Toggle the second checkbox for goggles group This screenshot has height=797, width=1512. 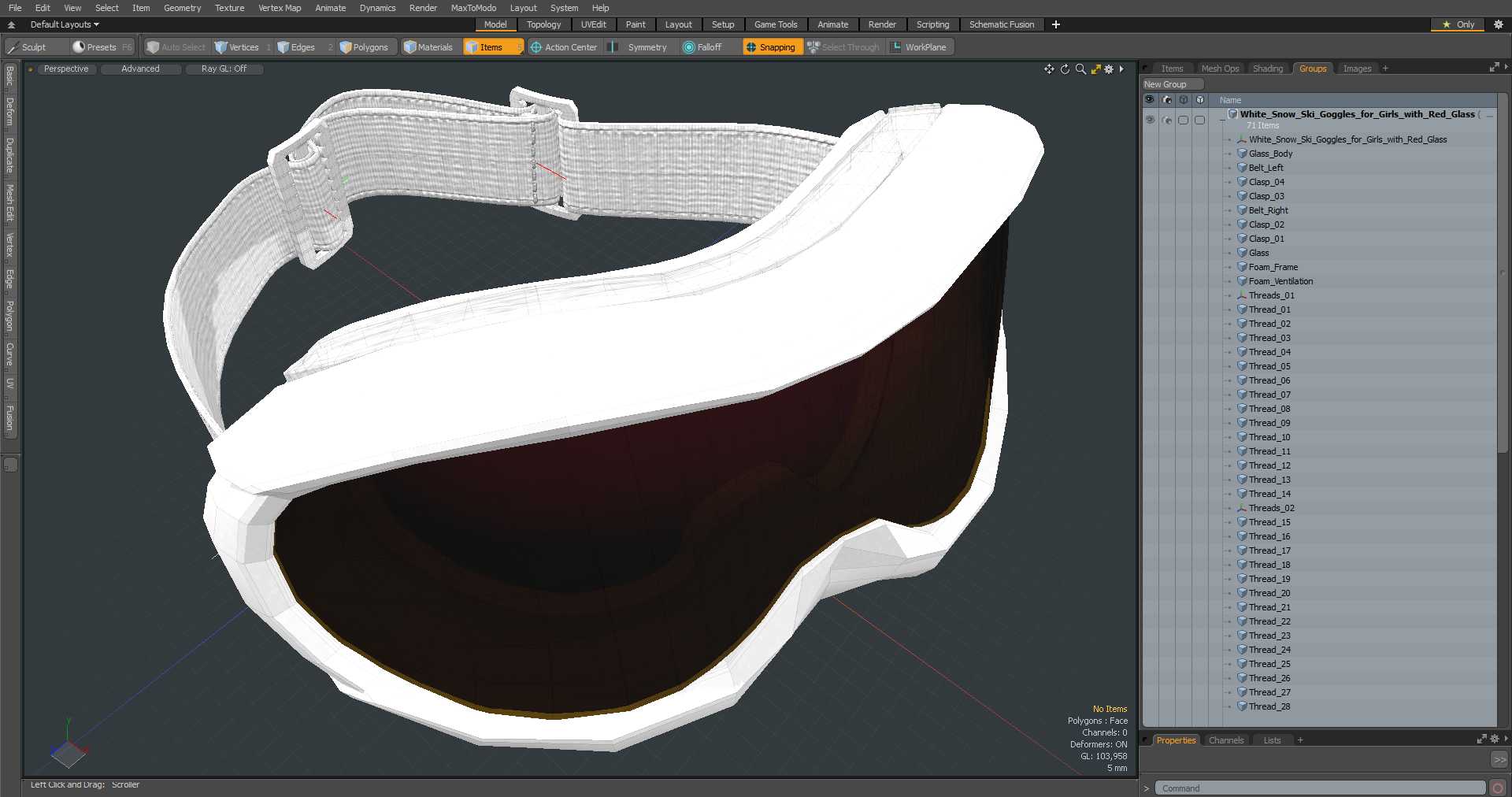click(x=1199, y=120)
